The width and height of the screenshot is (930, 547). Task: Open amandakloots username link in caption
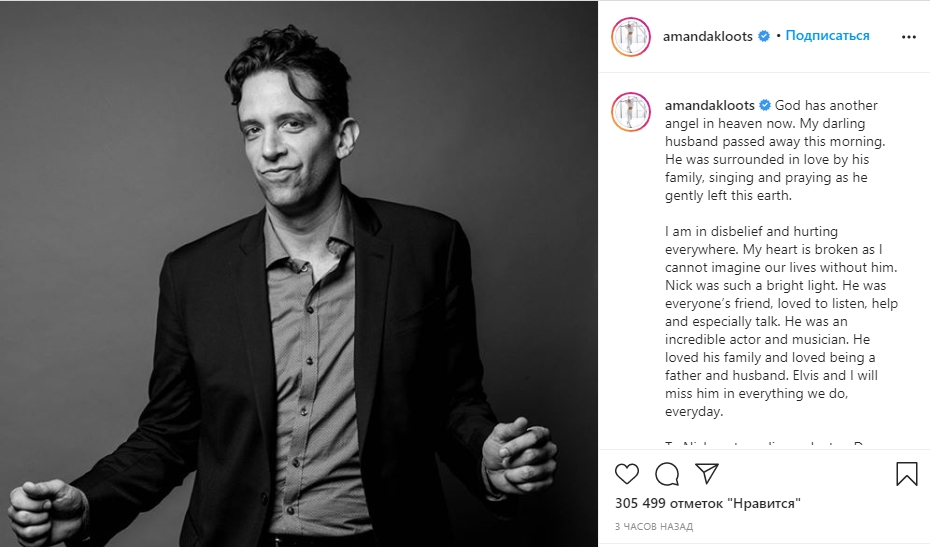point(709,105)
